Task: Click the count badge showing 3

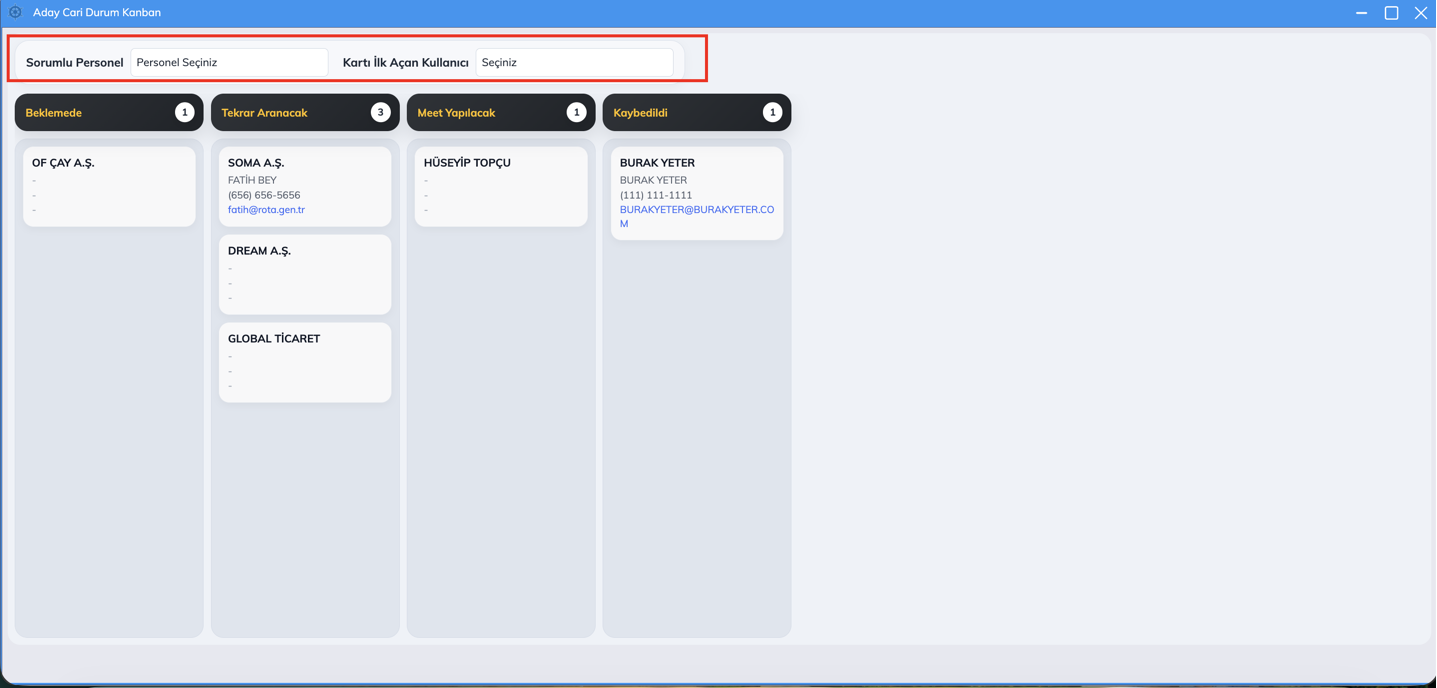Action: coord(380,113)
